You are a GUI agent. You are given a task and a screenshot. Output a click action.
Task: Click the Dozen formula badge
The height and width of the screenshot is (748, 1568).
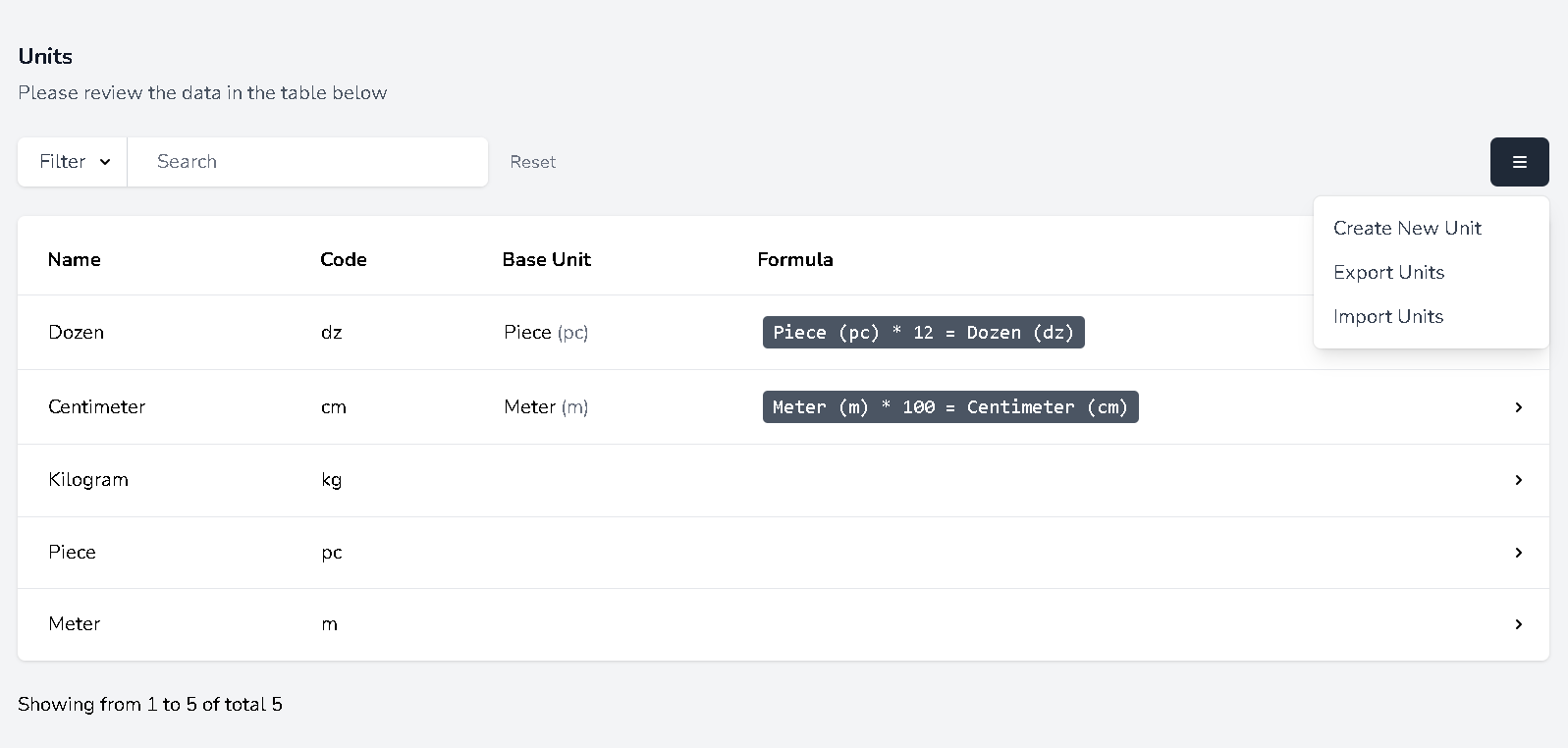pos(923,333)
